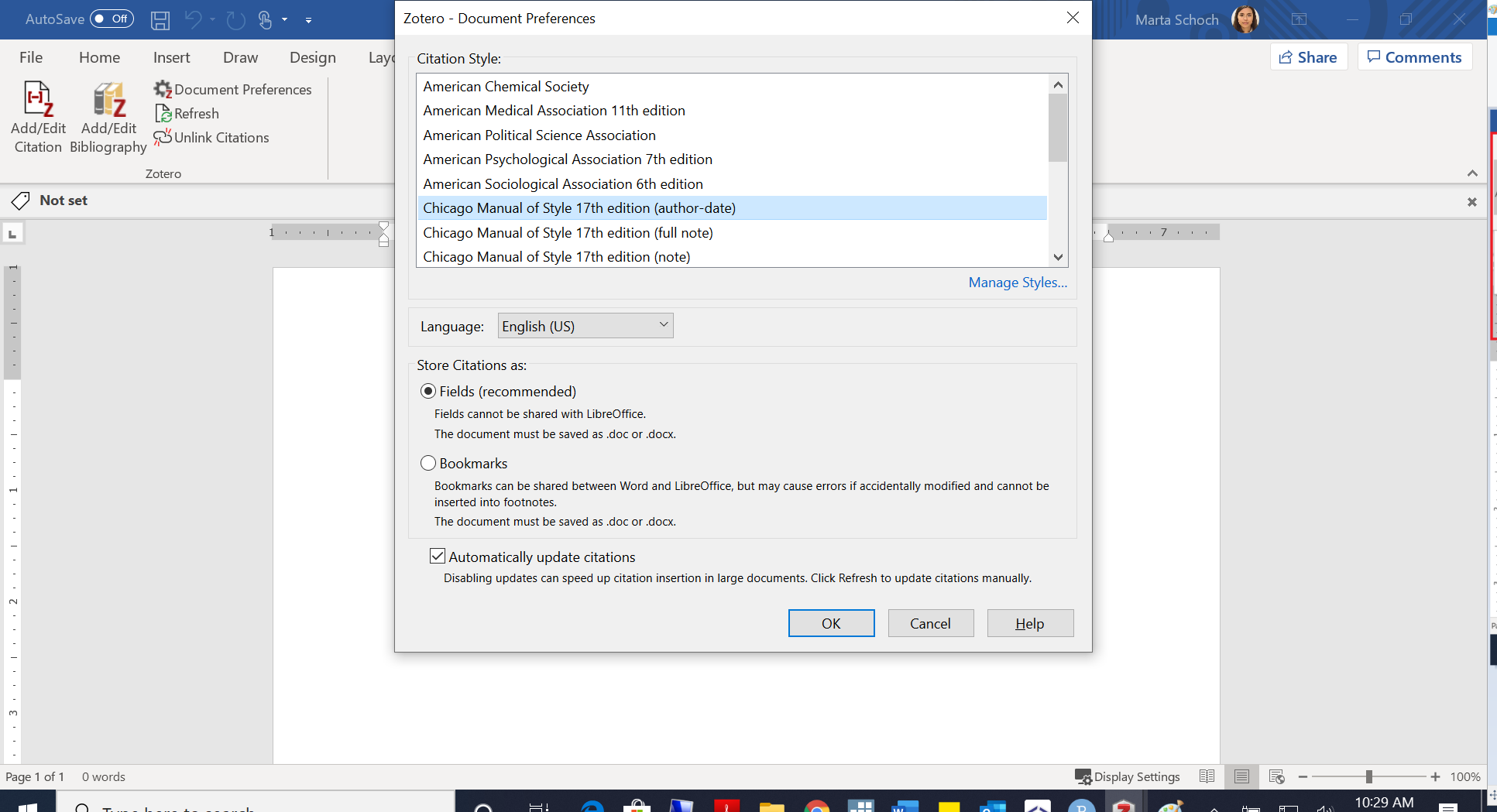This screenshot has height=812, width=1497.
Task: Click the Redo icon in title bar
Action: point(235,19)
